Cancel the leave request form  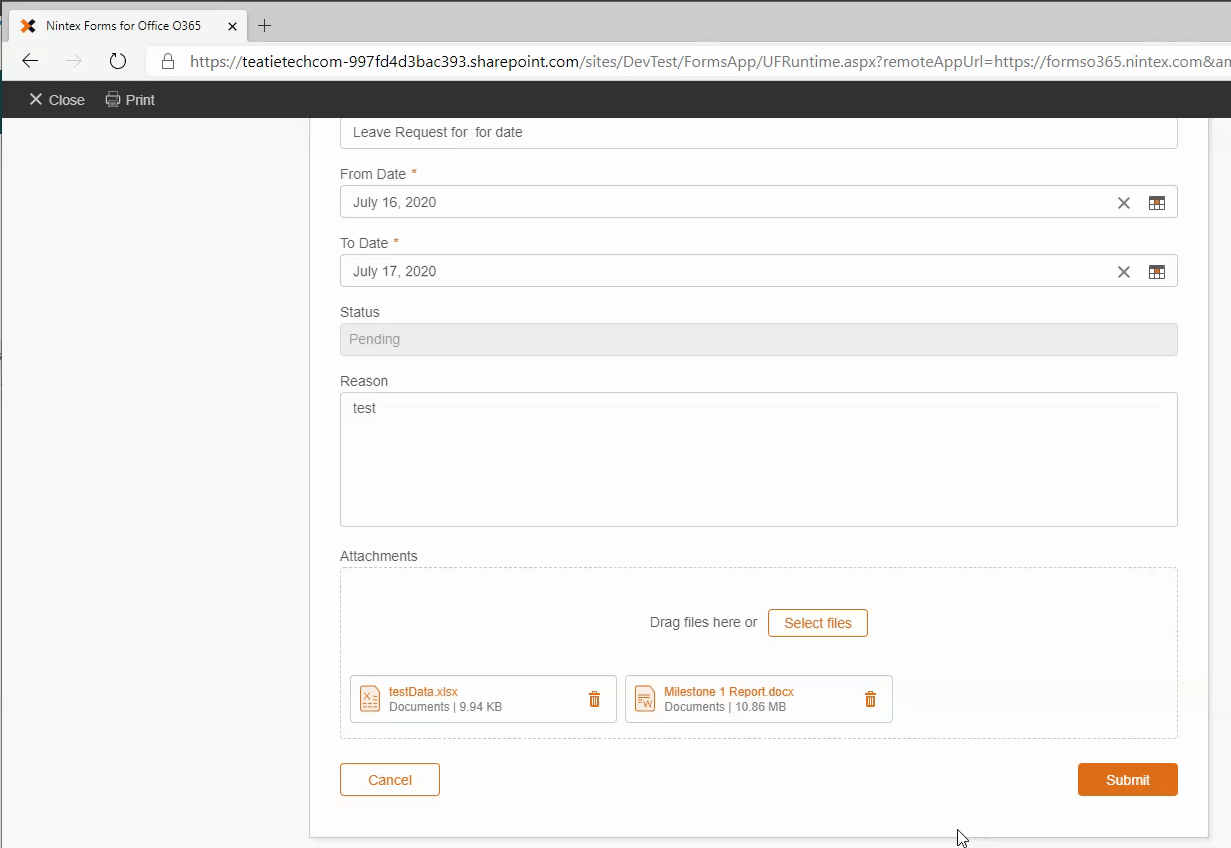point(390,780)
